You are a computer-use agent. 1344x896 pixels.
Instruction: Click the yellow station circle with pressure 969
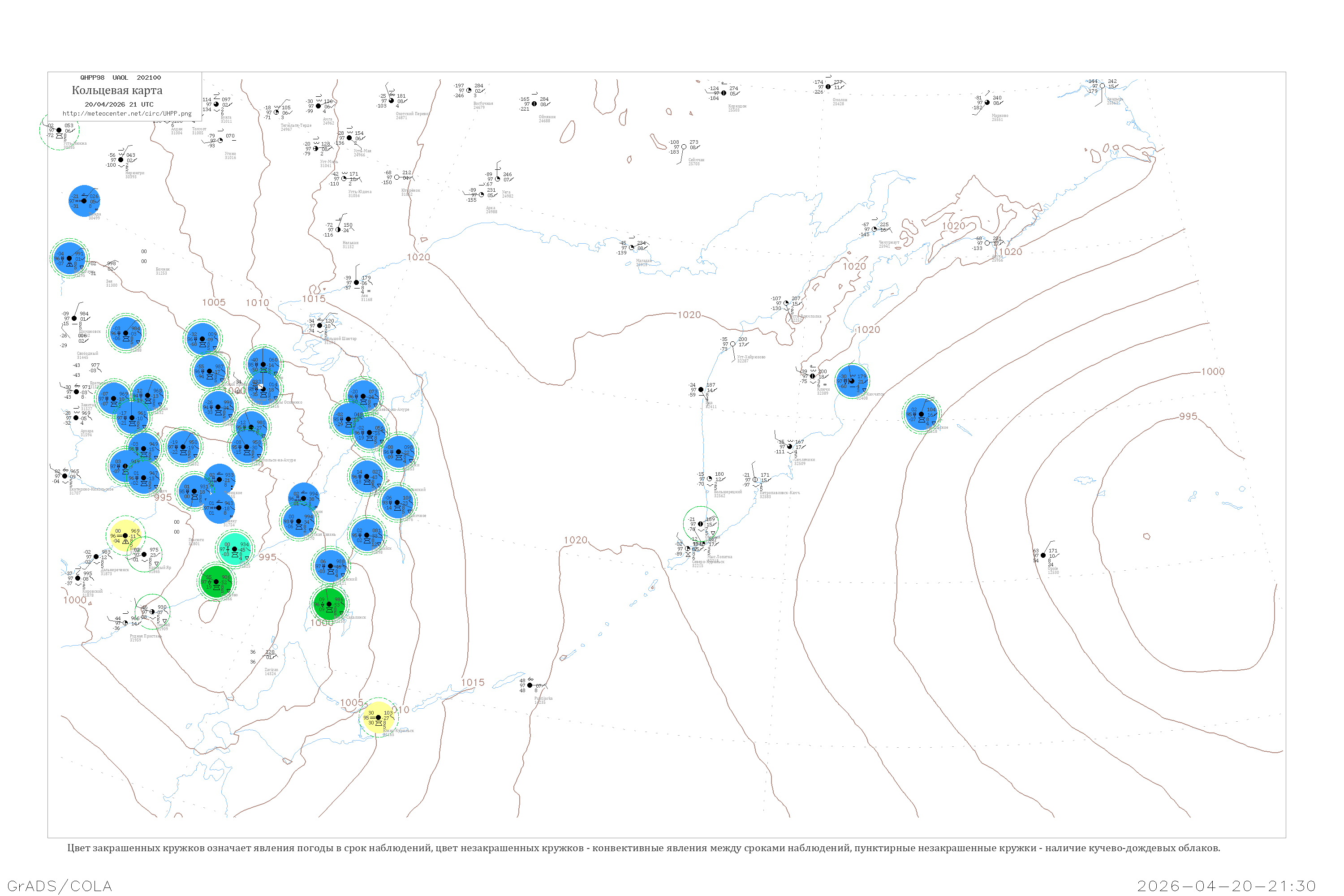125,535
